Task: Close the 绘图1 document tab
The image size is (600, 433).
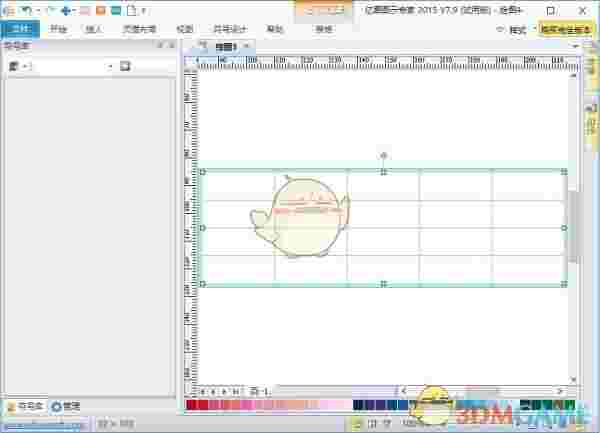Action: [x=247, y=46]
